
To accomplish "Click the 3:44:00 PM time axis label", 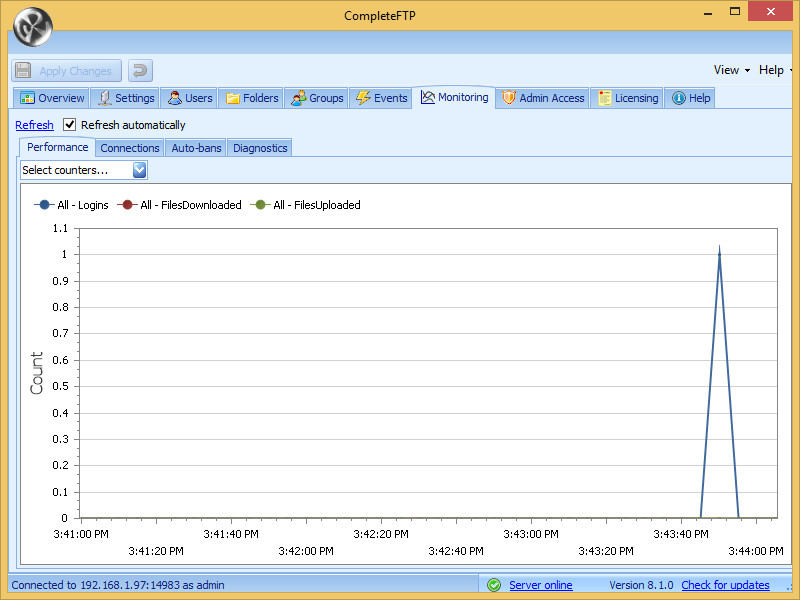I will click(756, 551).
